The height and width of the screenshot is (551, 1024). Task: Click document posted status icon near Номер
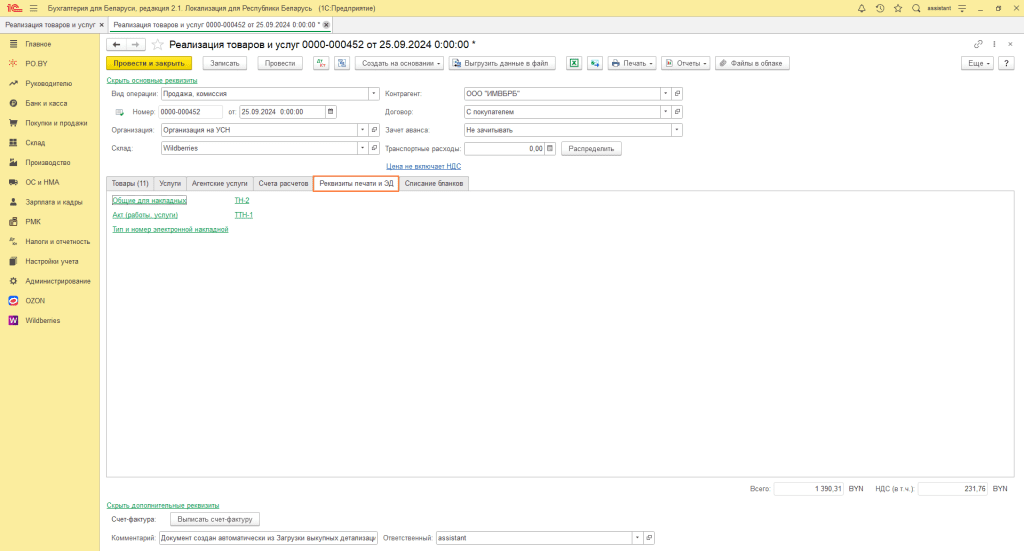point(120,112)
